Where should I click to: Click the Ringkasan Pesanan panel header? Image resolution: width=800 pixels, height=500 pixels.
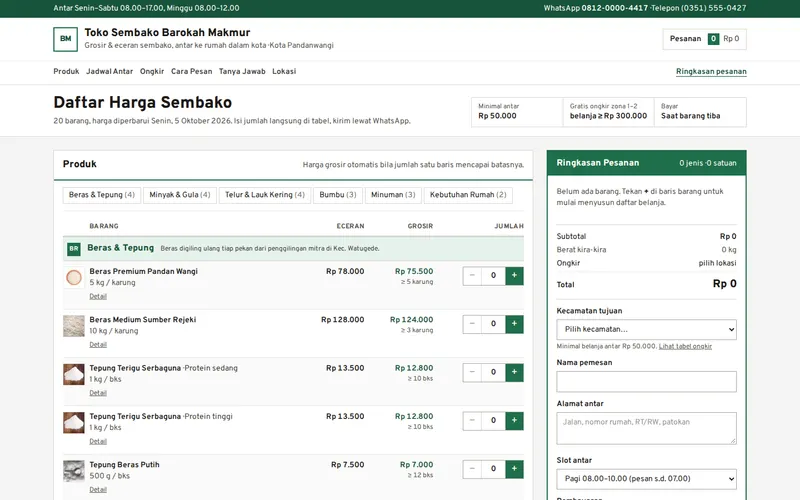(x=646, y=163)
